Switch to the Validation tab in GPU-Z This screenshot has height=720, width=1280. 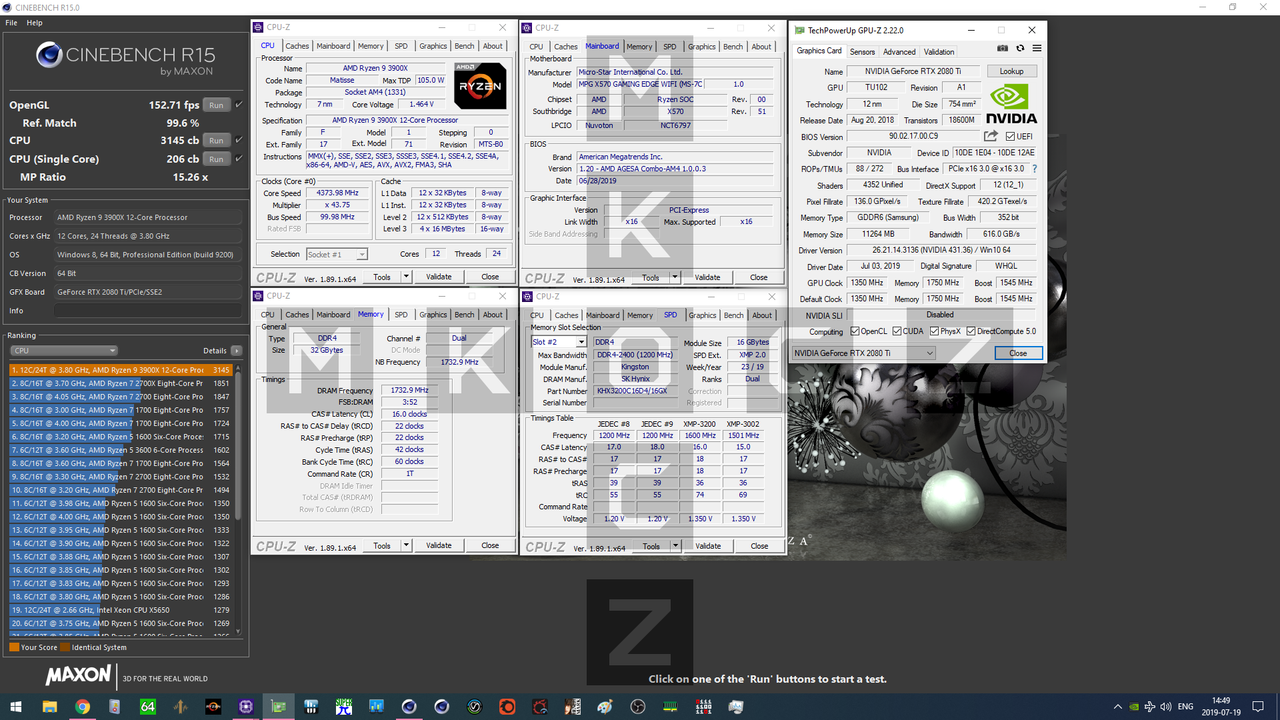tap(939, 52)
